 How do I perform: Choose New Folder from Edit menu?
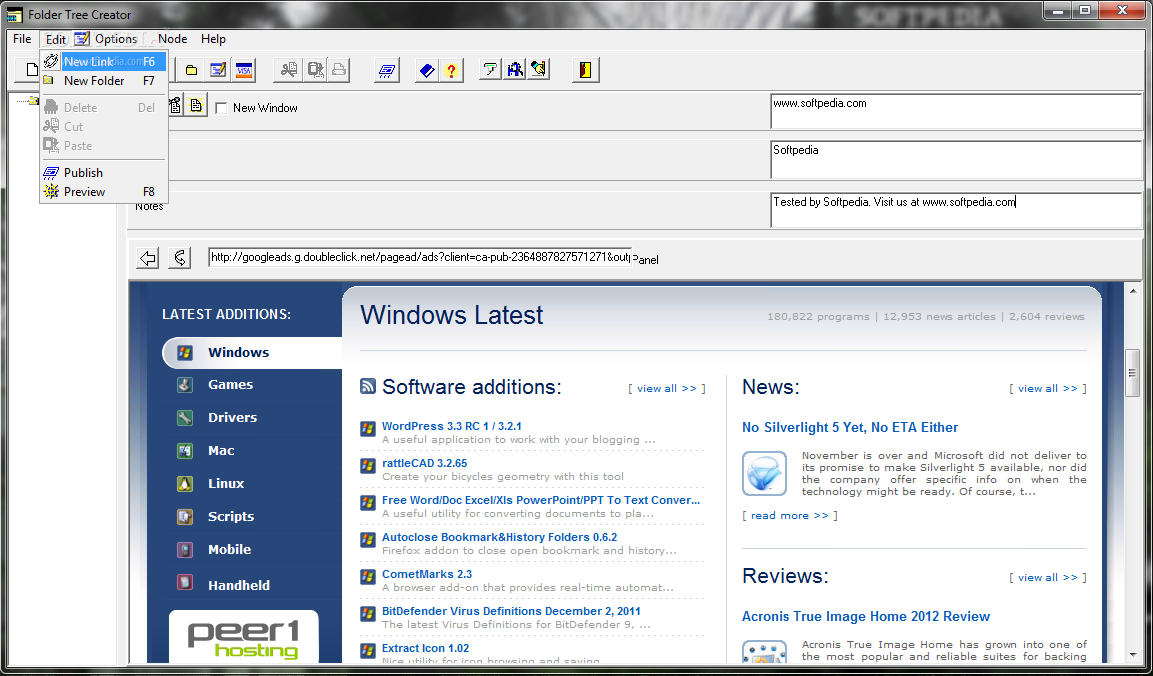[x=104, y=81]
